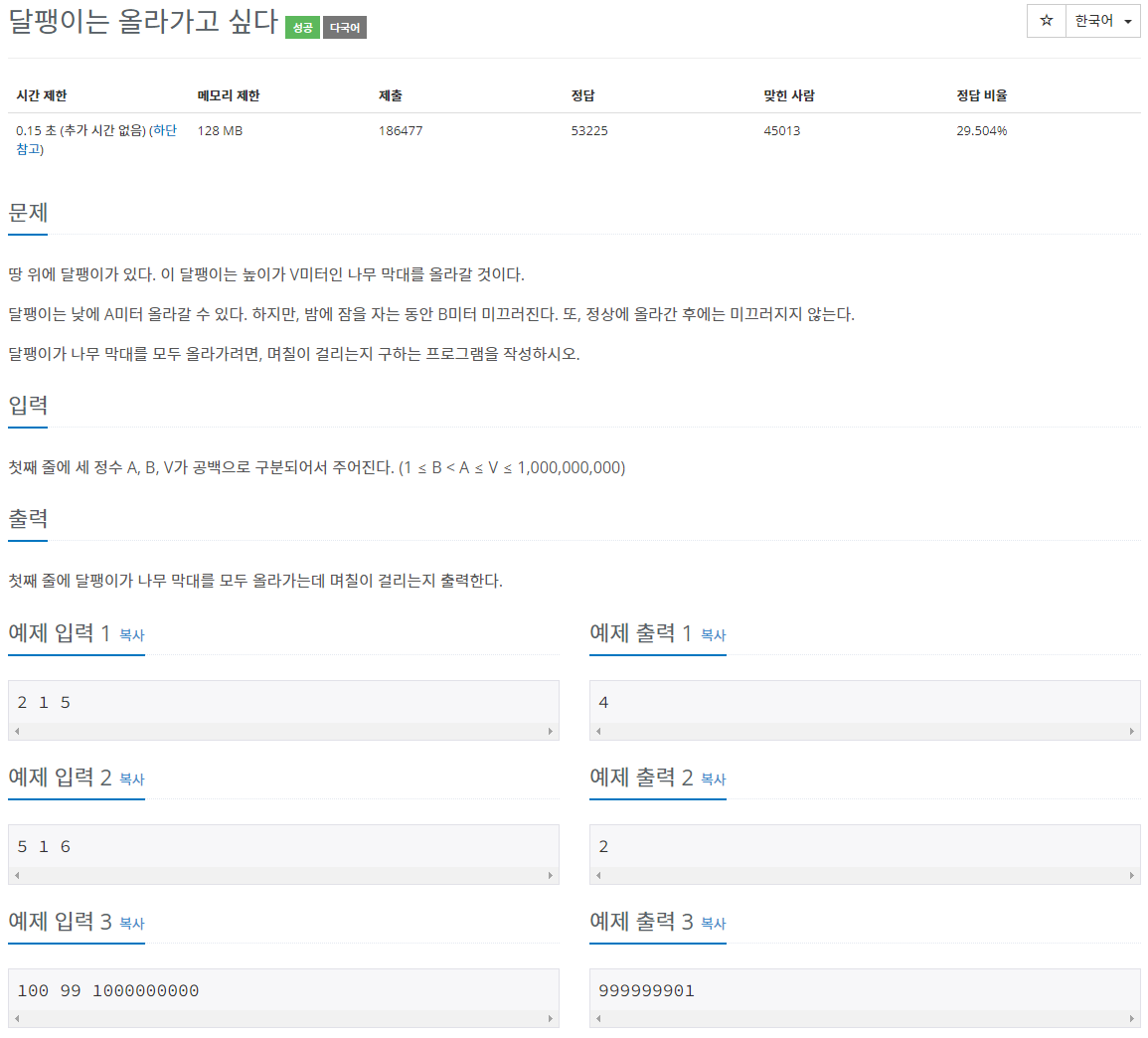
Task: Click the solver count '45013'
Action: (782, 130)
